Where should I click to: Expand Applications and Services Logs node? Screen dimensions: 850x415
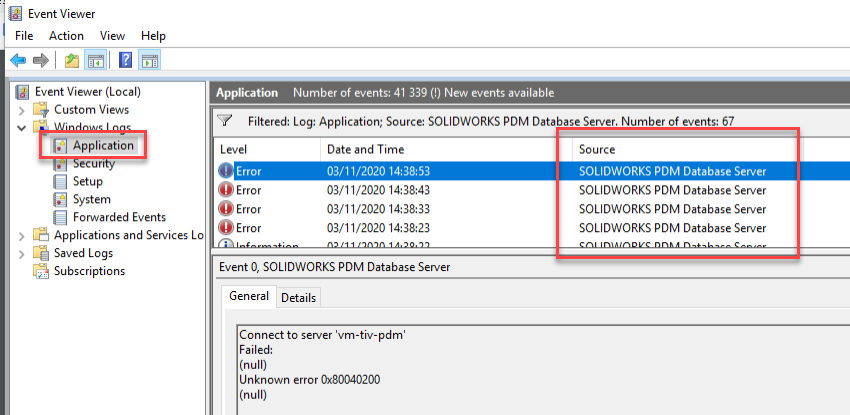click(22, 236)
